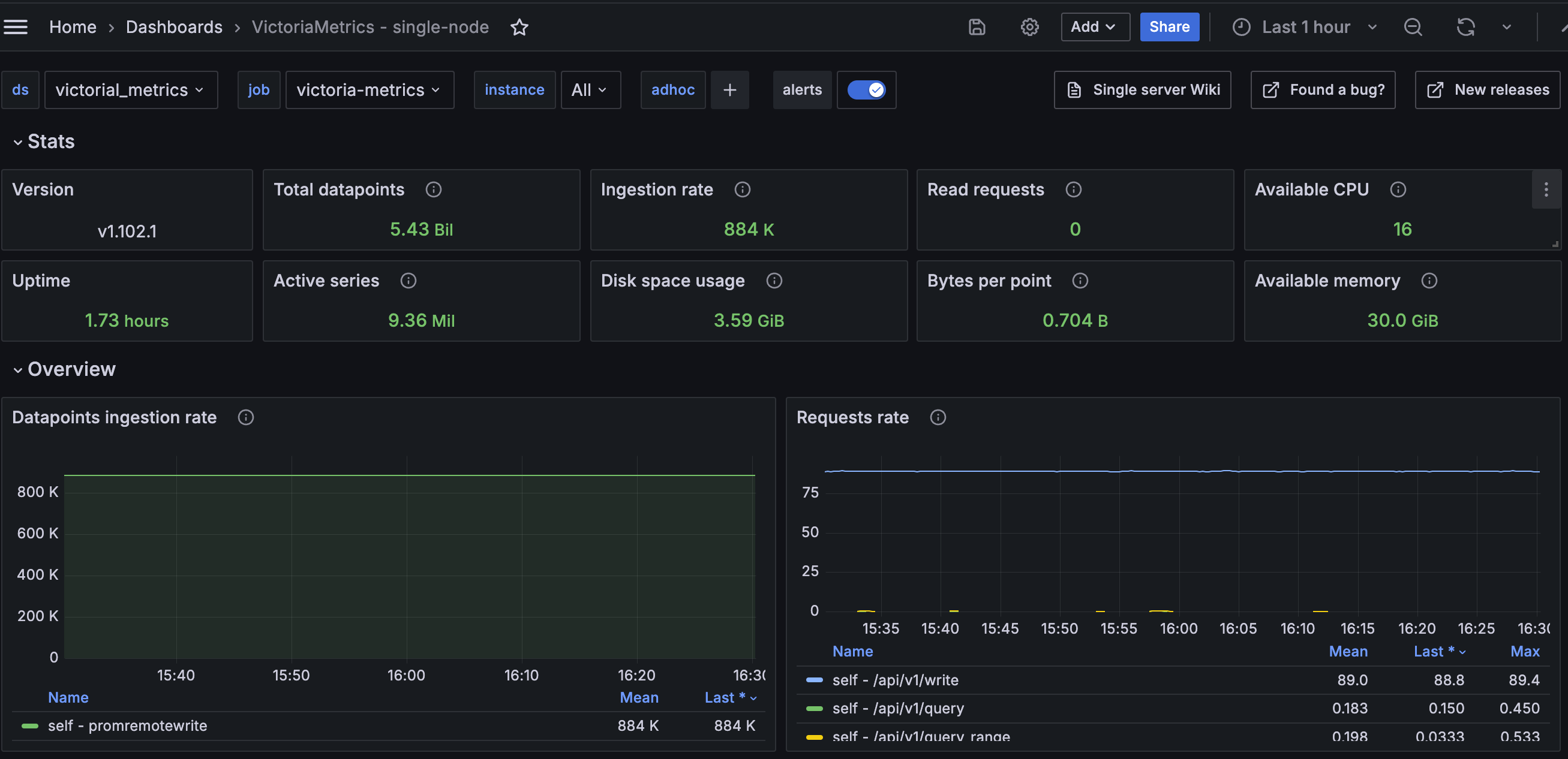The height and width of the screenshot is (759, 1568).
Task: Click /api/v1/query series color swatch
Action: (x=815, y=709)
